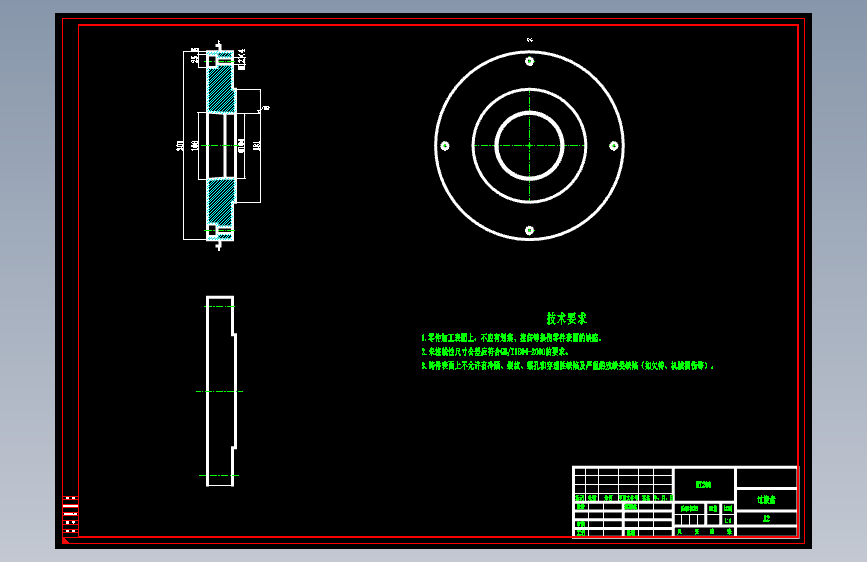Click the horizontal centerline of lower-left profile view
This screenshot has width=867, height=562.
coord(220,392)
